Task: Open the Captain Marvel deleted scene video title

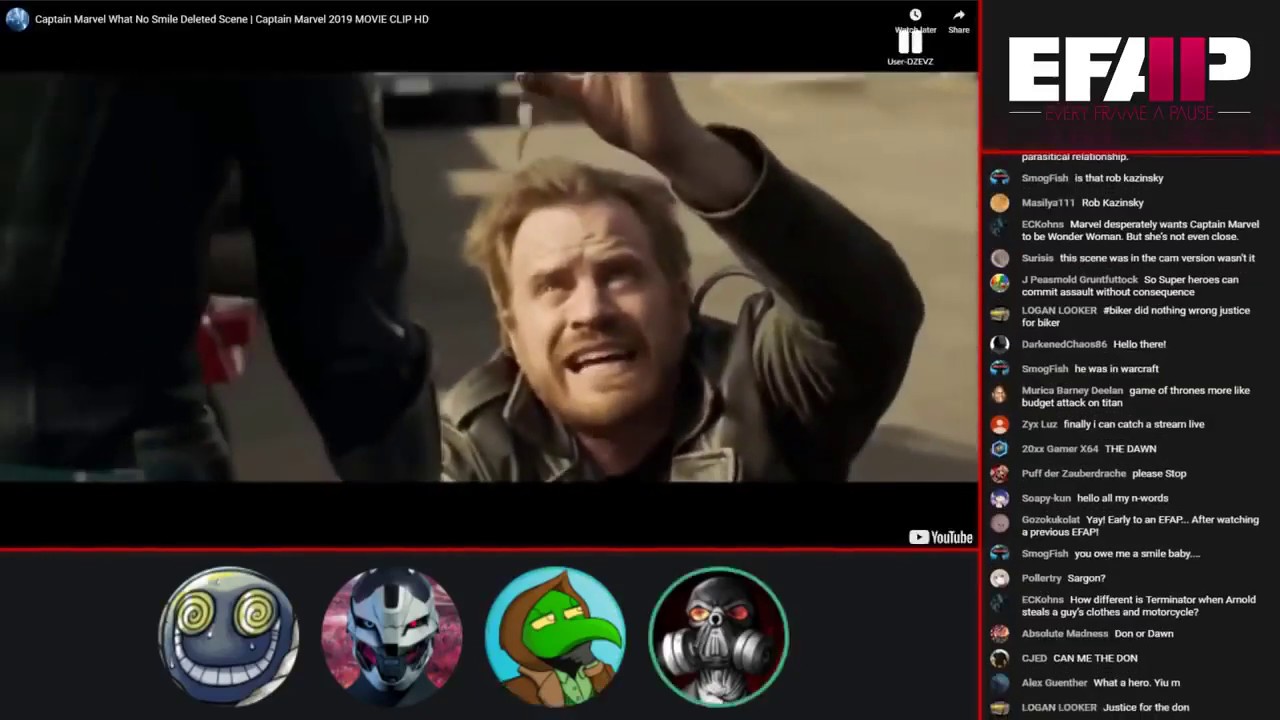Action: click(232, 19)
